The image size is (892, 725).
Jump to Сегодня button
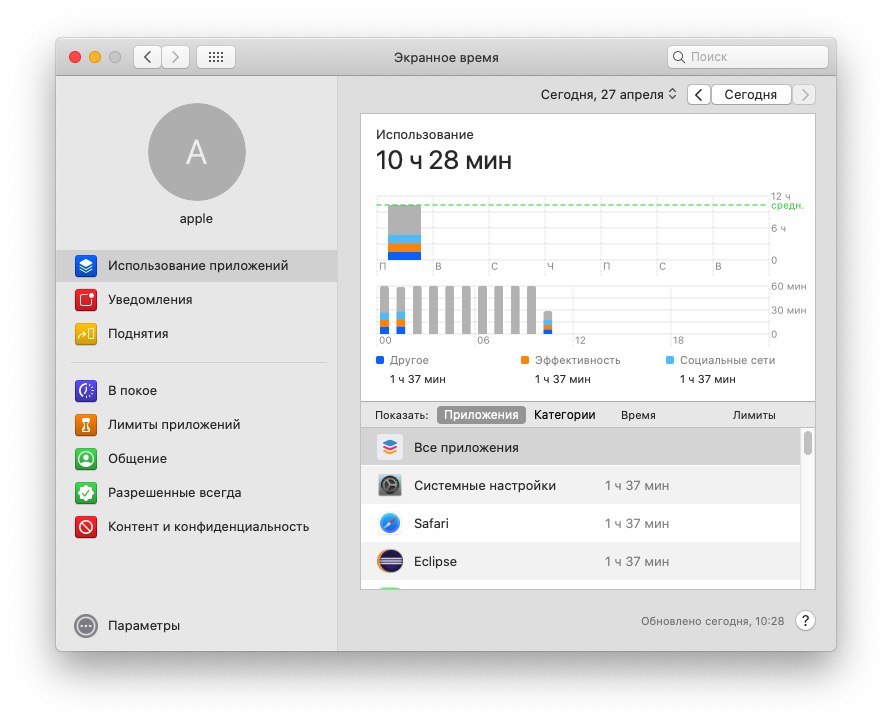751,94
